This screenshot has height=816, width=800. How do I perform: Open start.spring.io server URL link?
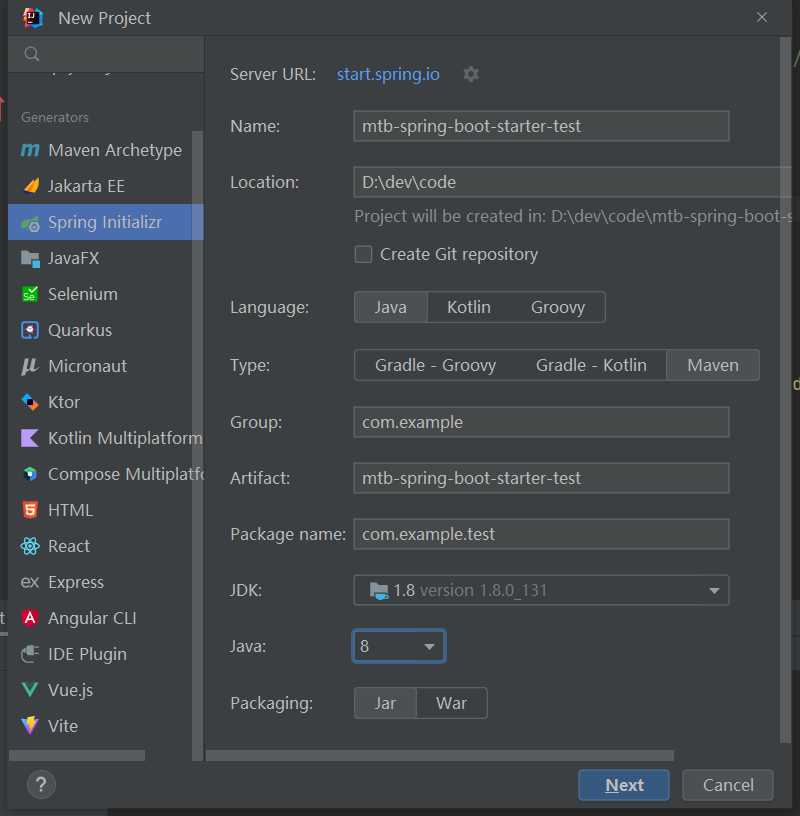tap(388, 74)
